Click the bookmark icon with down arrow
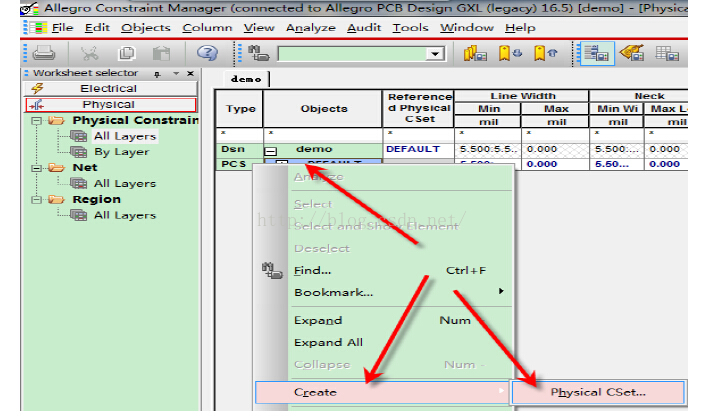704x419 pixels. point(511,53)
